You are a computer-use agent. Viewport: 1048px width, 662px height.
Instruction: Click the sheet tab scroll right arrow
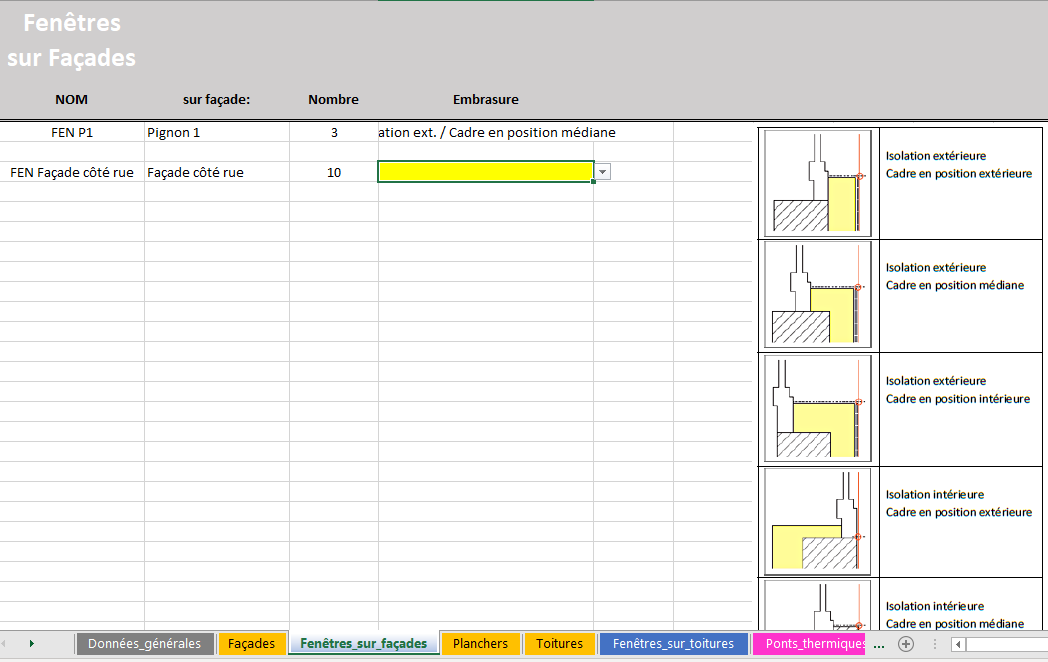click(x=32, y=644)
